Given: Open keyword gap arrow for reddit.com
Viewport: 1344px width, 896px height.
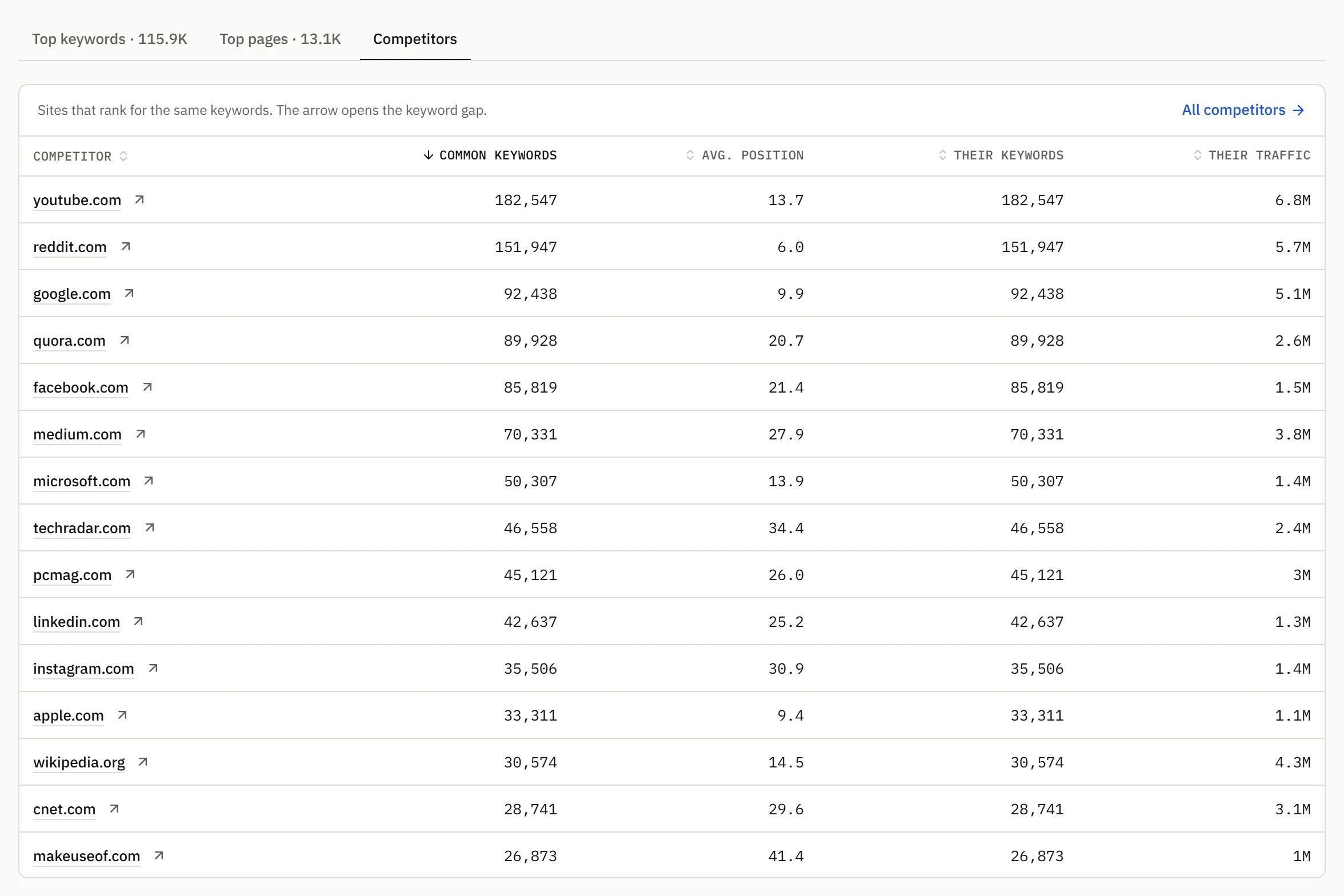Looking at the screenshot, I should pyautogui.click(x=126, y=246).
